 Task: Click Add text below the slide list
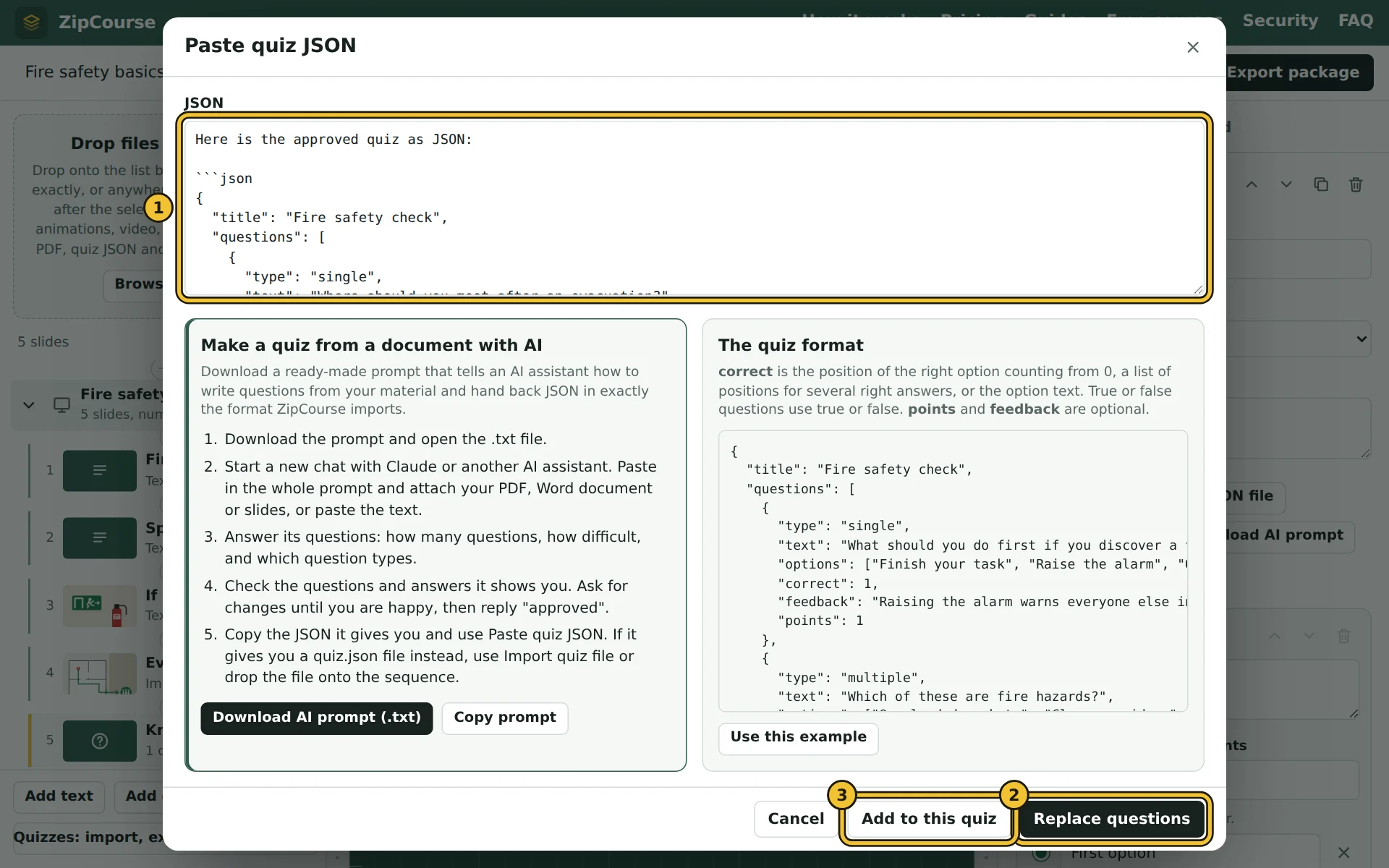pos(59,796)
